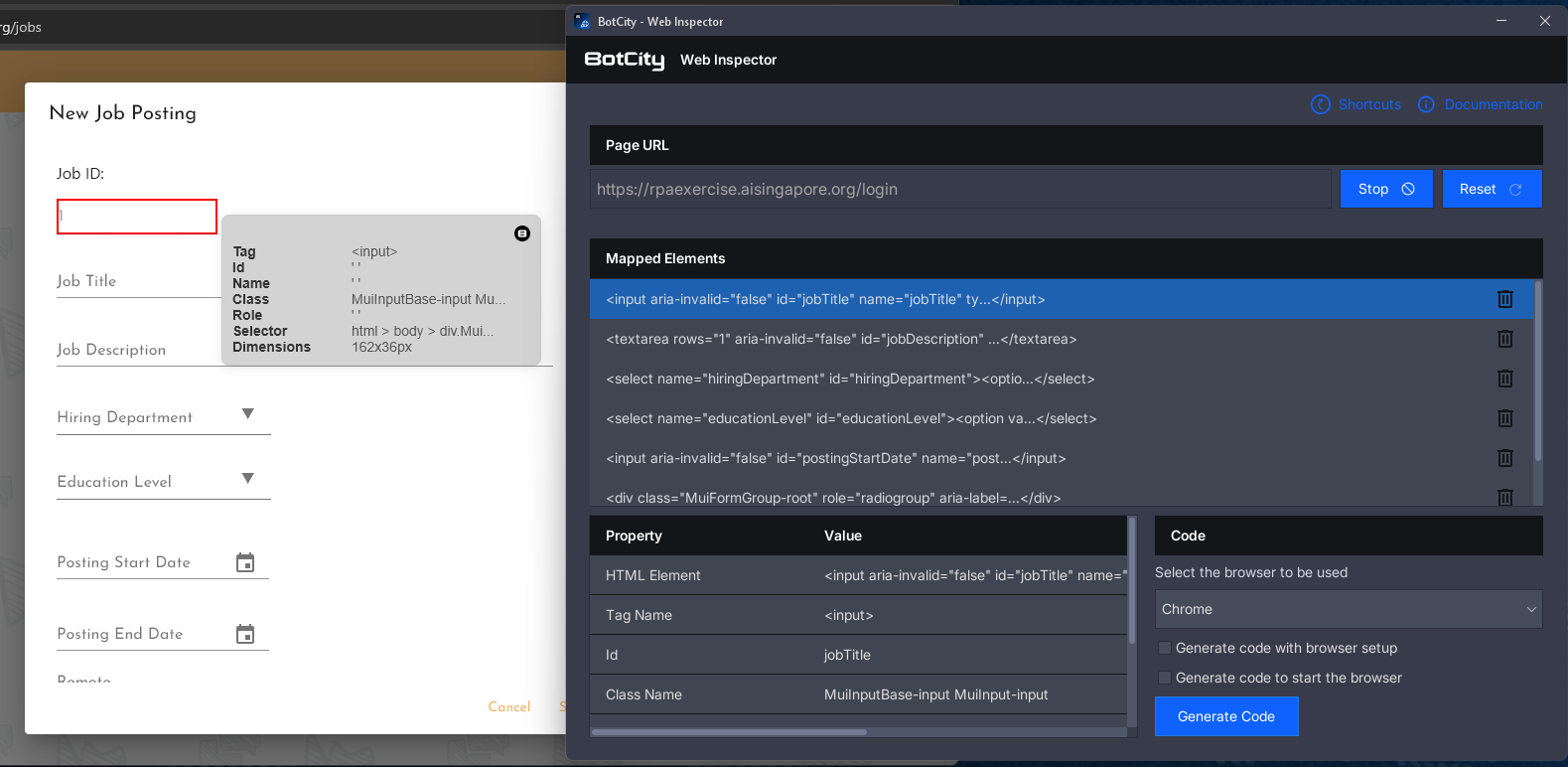Delete the jobTitle mapped element via trash icon
The height and width of the screenshot is (767, 1568).
tap(1504, 299)
